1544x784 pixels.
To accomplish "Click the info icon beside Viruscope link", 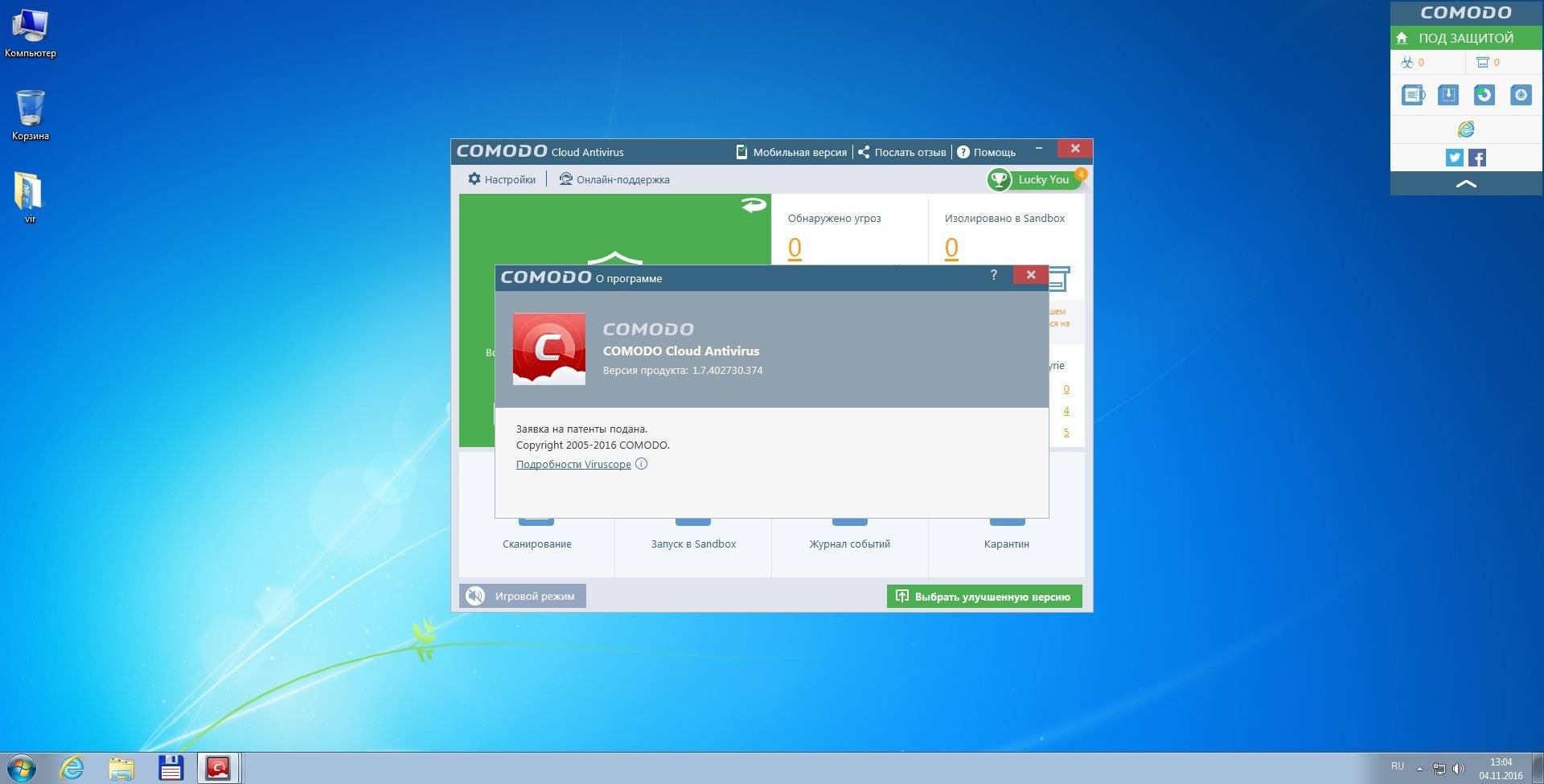I will click(641, 464).
